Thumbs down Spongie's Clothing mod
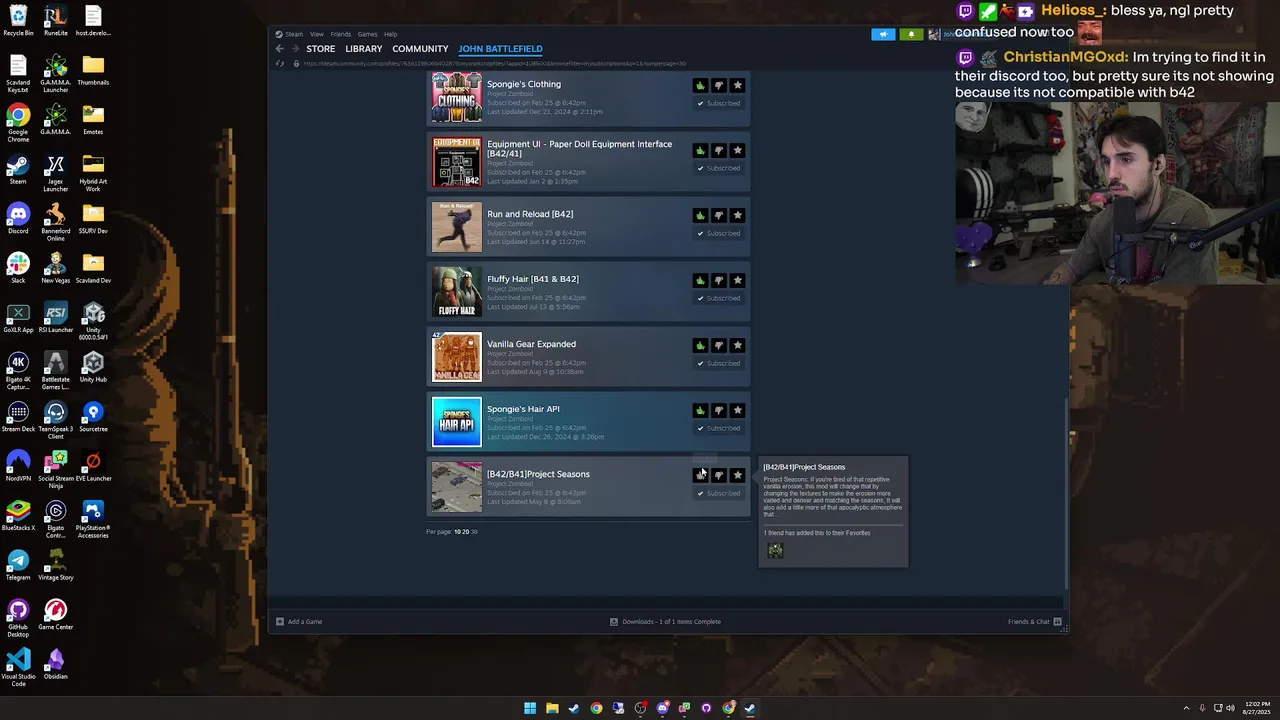Screen dimensions: 1280x720 pyautogui.click(x=718, y=85)
